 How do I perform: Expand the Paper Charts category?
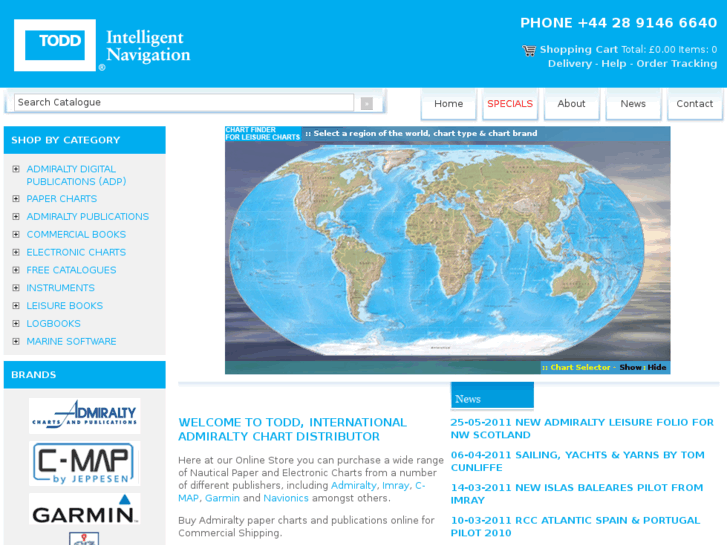pyautogui.click(x=16, y=199)
